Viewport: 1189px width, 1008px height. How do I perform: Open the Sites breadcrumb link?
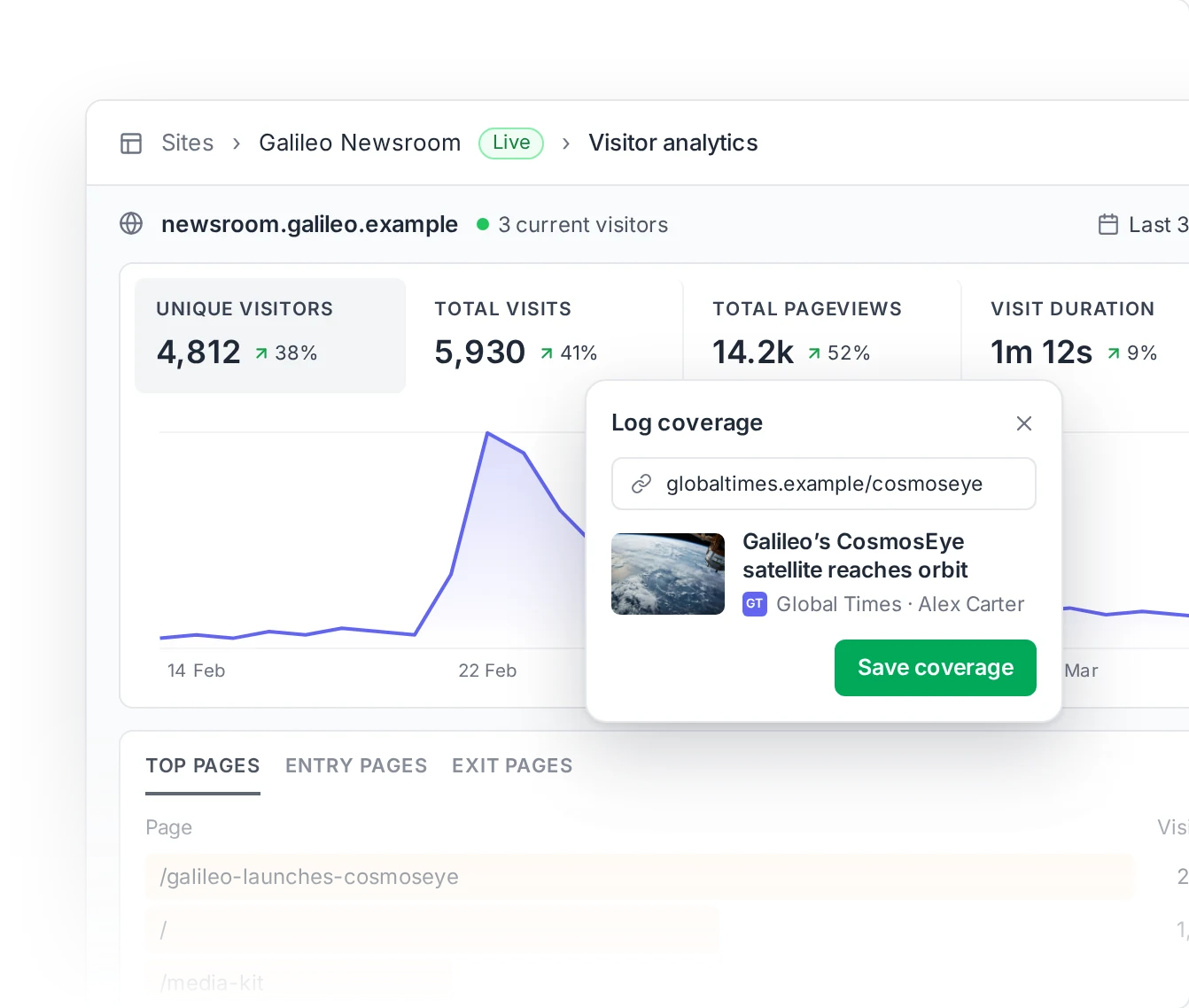coord(188,143)
